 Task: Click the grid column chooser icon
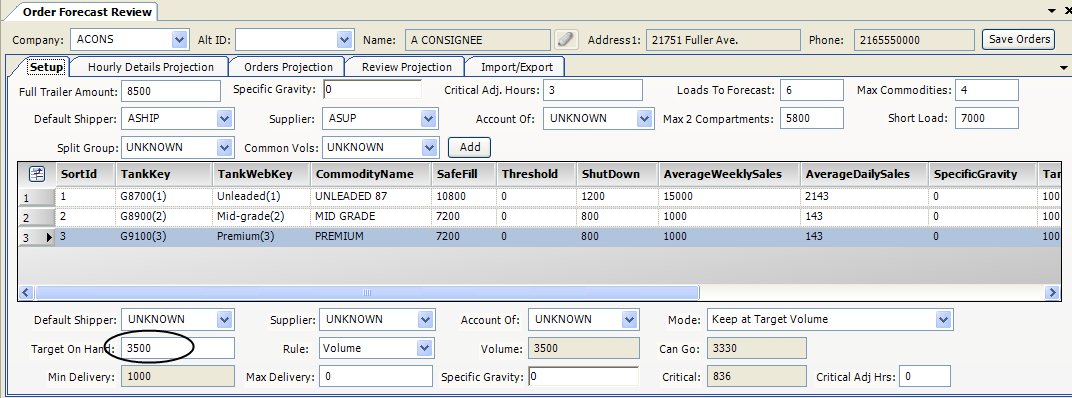pyautogui.click(x=37, y=174)
